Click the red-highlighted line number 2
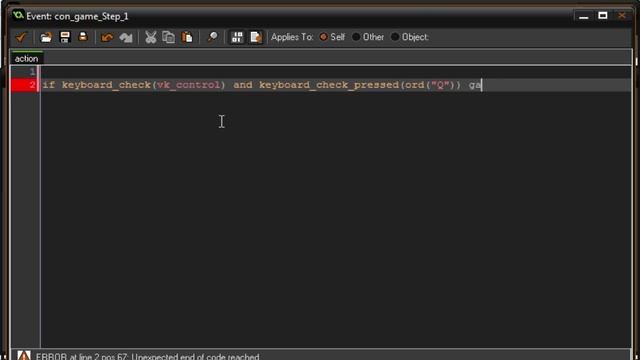Screen dimensions: 640x360 24,85
